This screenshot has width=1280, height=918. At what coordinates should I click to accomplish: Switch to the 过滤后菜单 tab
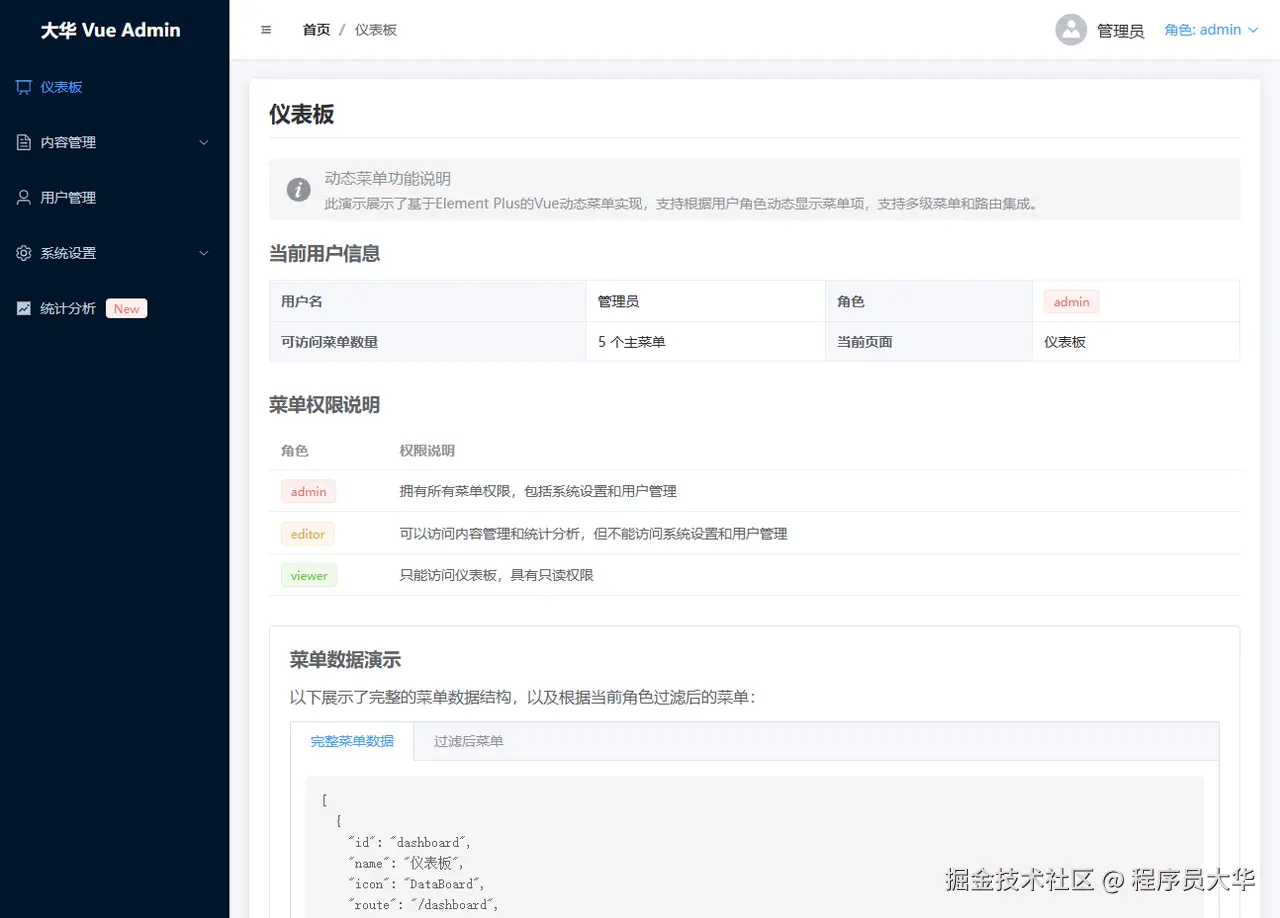pyautogui.click(x=466, y=741)
